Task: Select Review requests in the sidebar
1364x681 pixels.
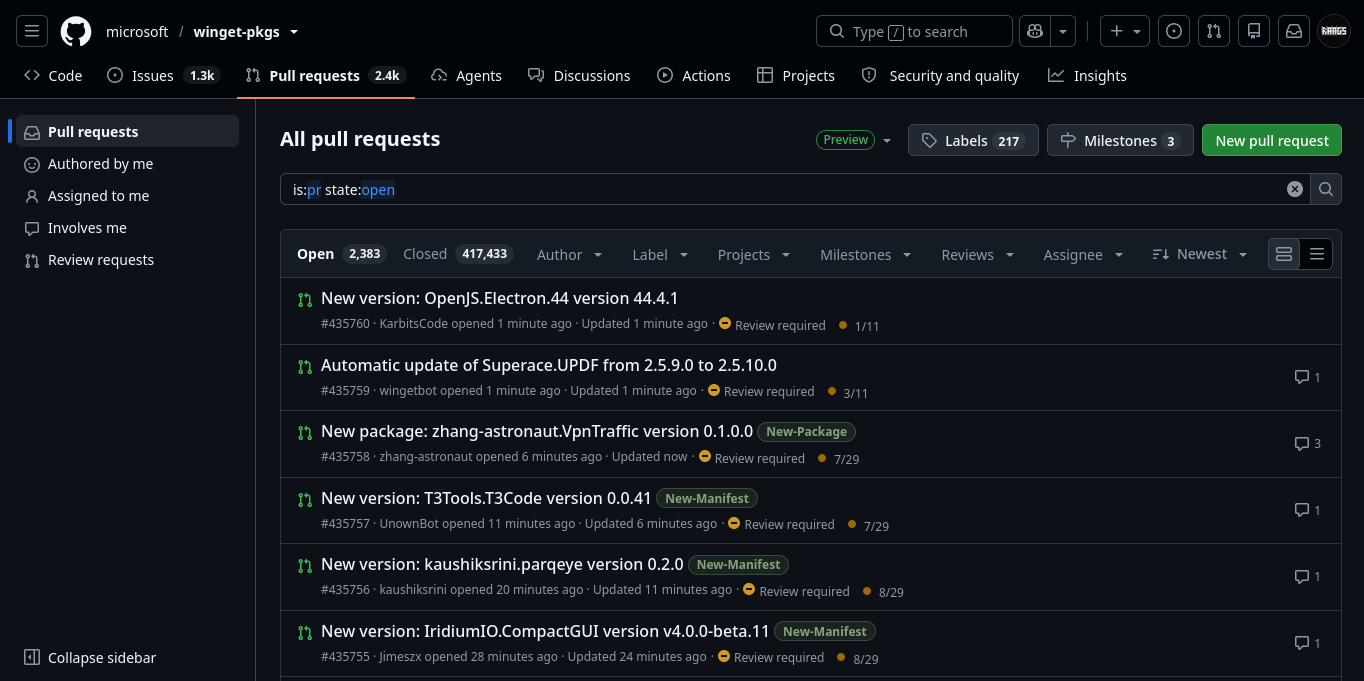Action: tap(127, 260)
